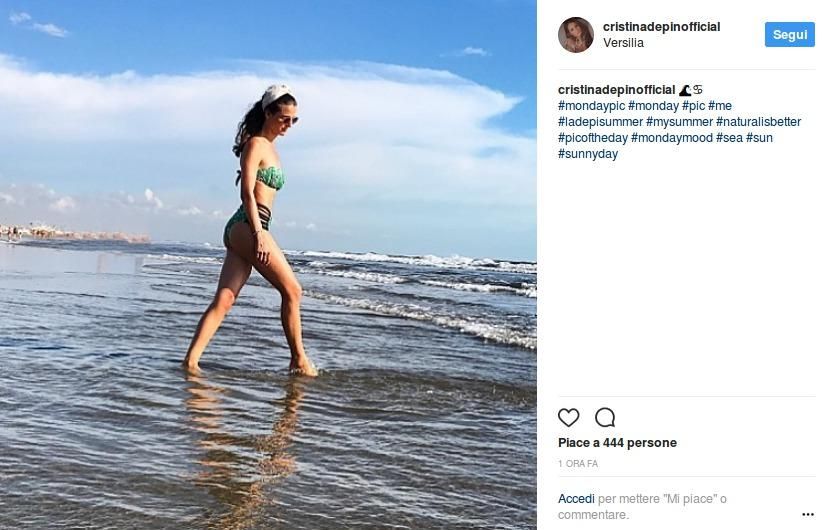
Task: Click the beach post photo
Action: 268,265
